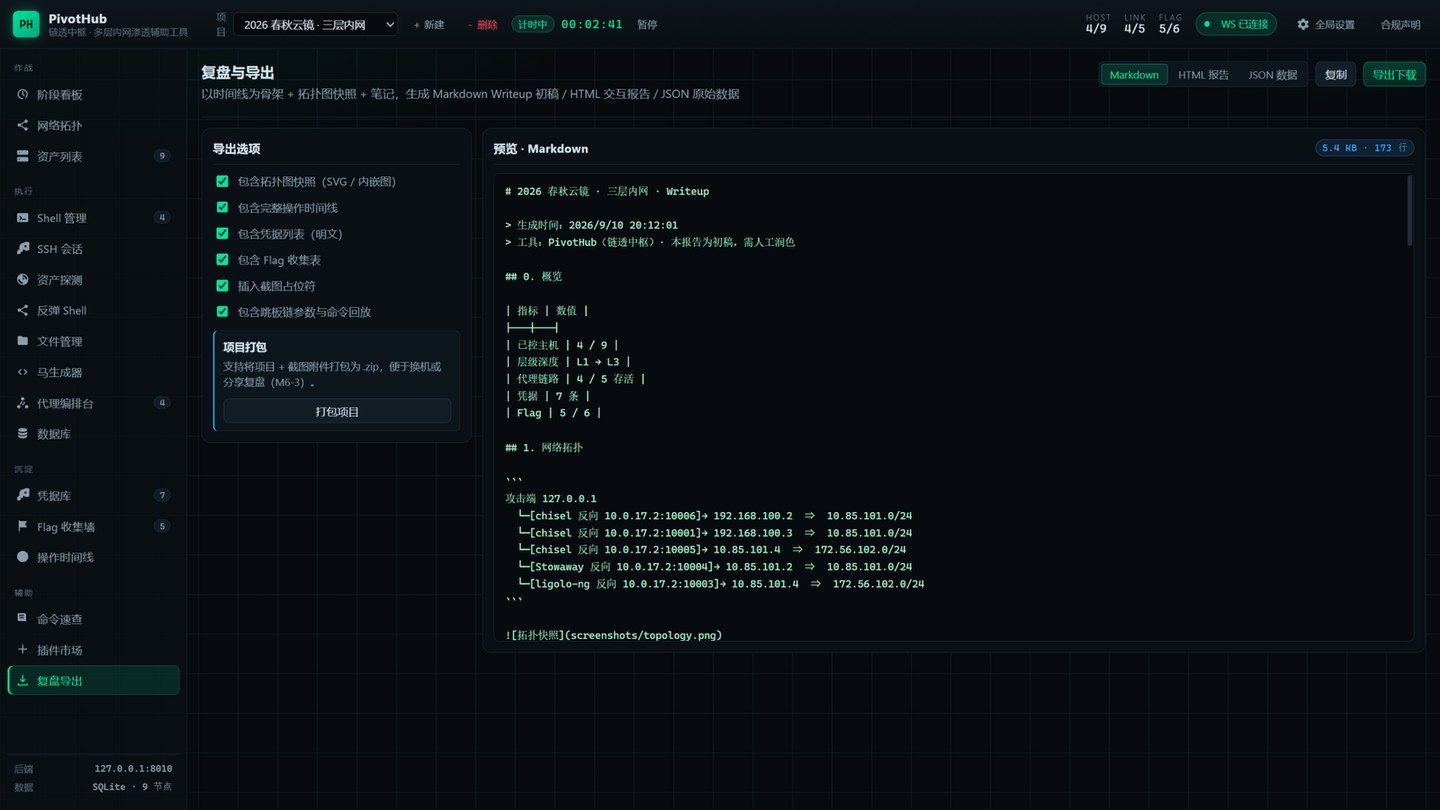This screenshot has height=810, width=1440.
Task: Click the red 删除 project button
Action: click(x=483, y=25)
